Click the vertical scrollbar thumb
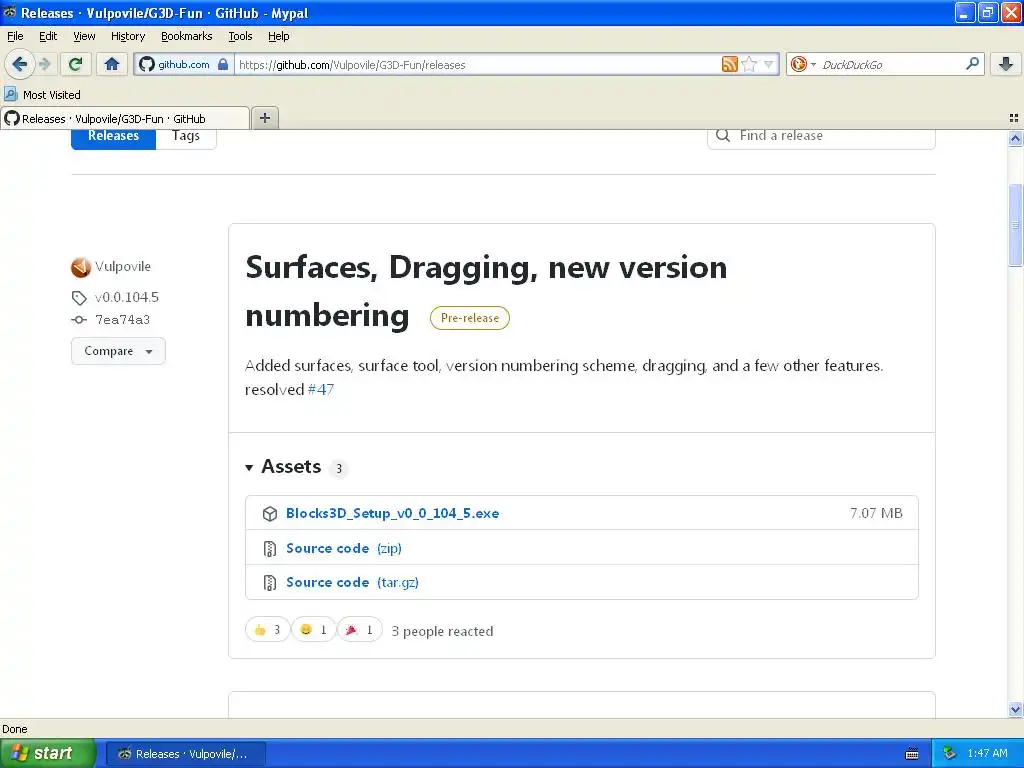 click(1015, 225)
